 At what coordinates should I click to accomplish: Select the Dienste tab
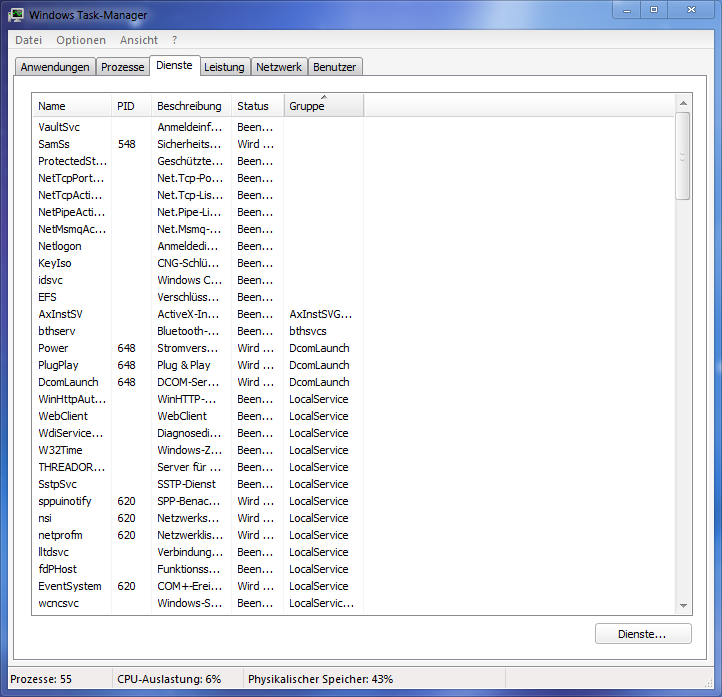pyautogui.click(x=175, y=65)
